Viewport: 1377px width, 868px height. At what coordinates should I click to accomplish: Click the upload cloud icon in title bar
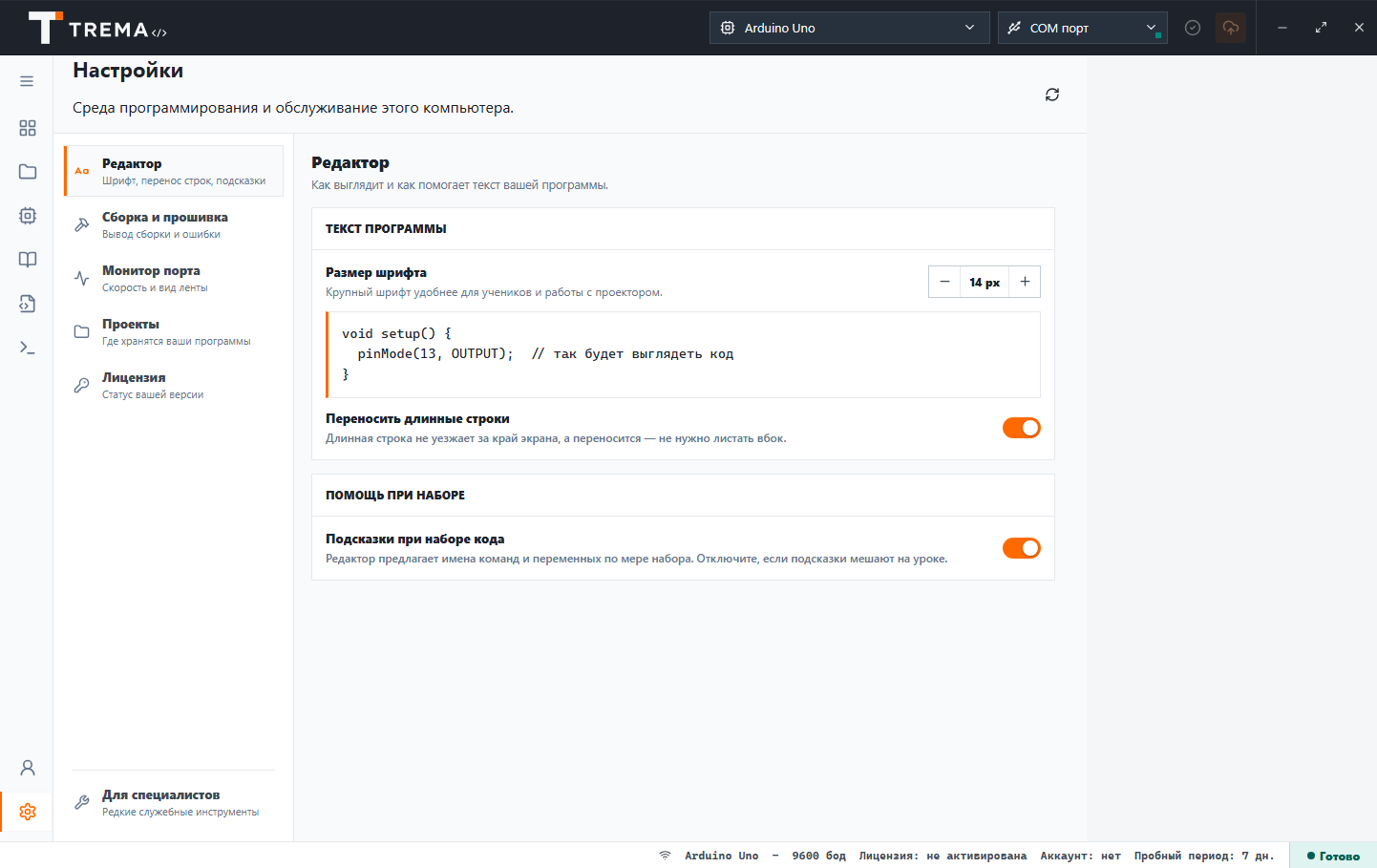coord(1231,28)
